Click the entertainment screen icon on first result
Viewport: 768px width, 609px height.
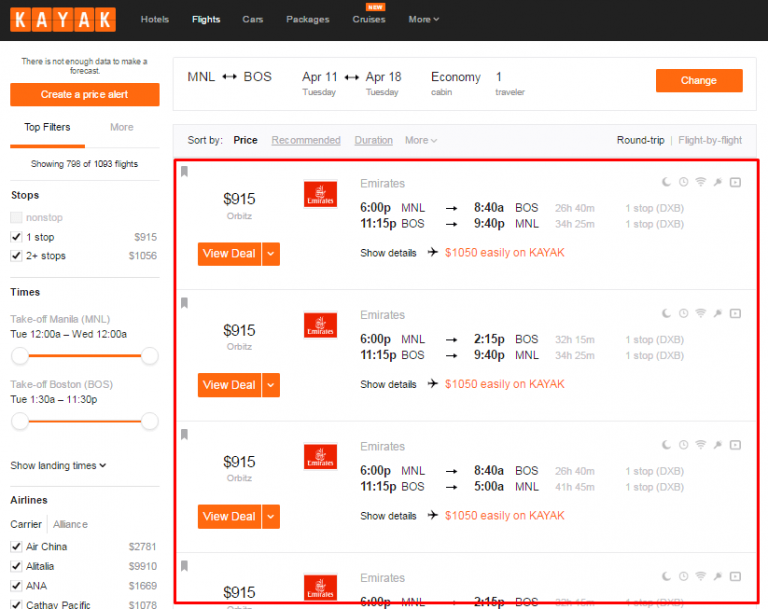click(735, 182)
